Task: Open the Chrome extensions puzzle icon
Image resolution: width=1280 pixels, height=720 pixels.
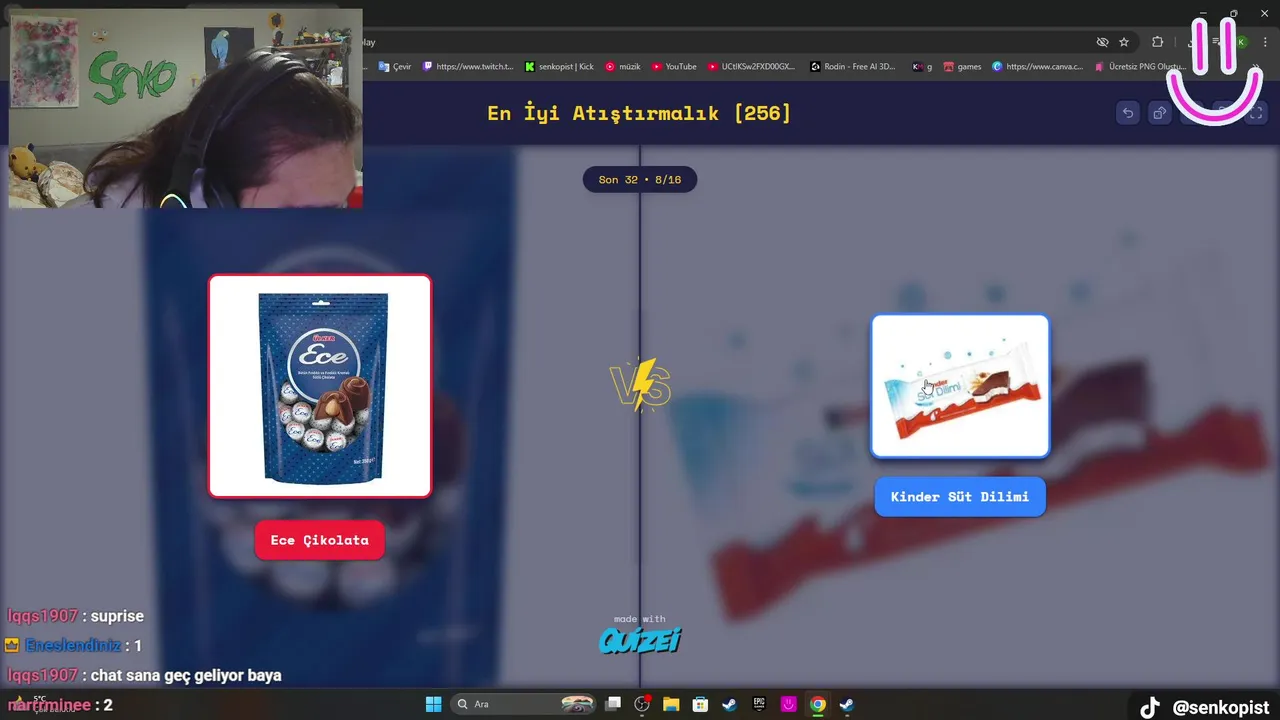Action: pyautogui.click(x=1157, y=42)
